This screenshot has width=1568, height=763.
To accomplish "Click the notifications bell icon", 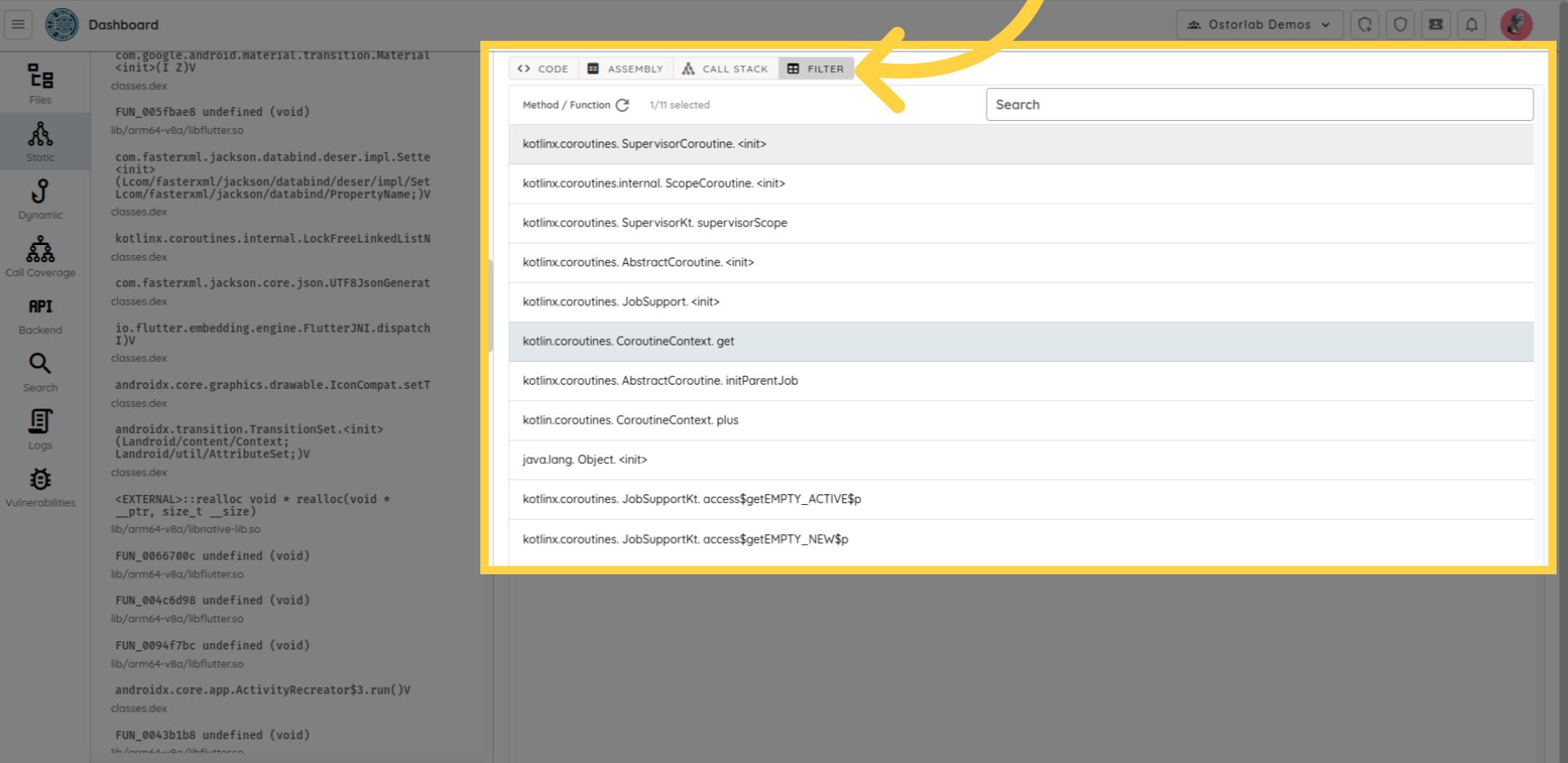I will [x=1471, y=25].
